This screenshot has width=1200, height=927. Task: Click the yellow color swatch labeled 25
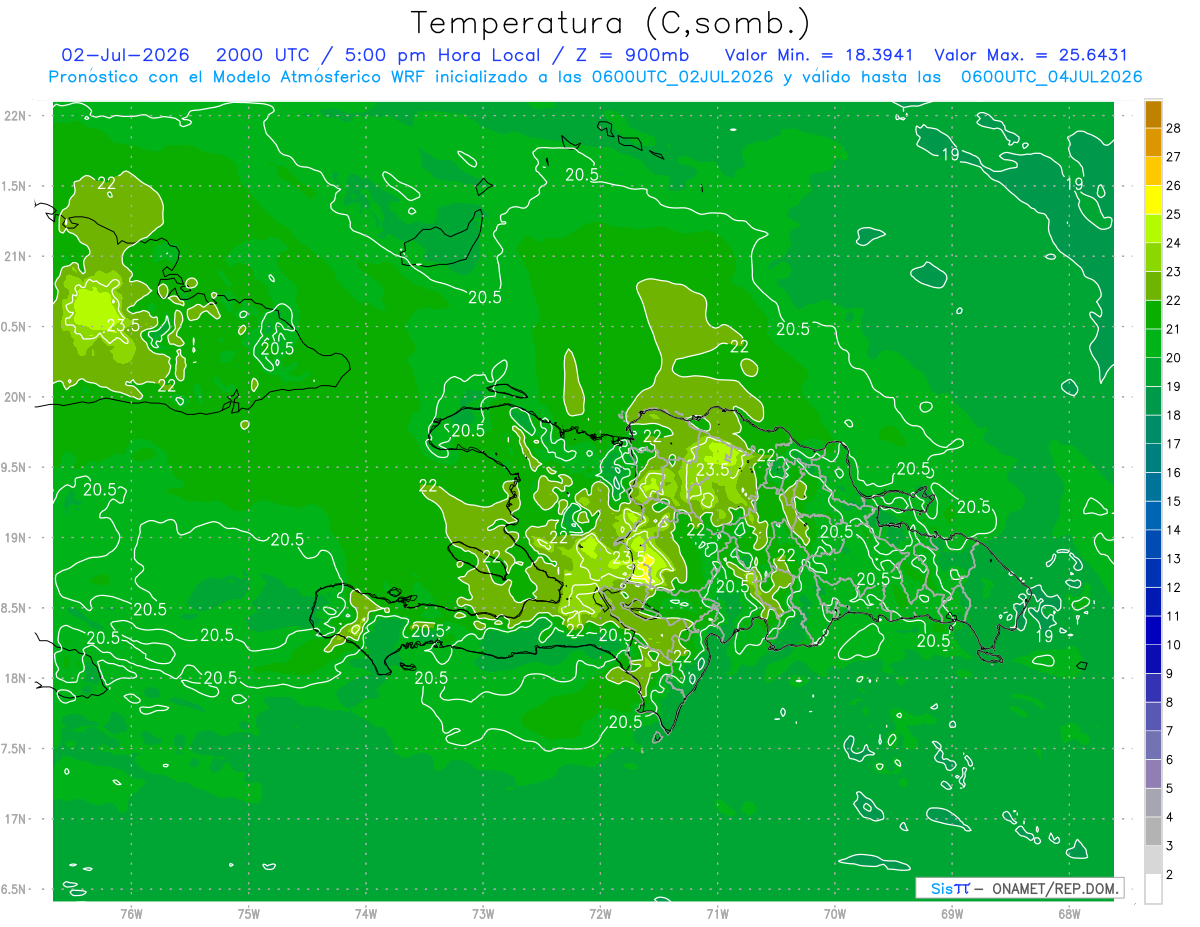[x=1153, y=200]
